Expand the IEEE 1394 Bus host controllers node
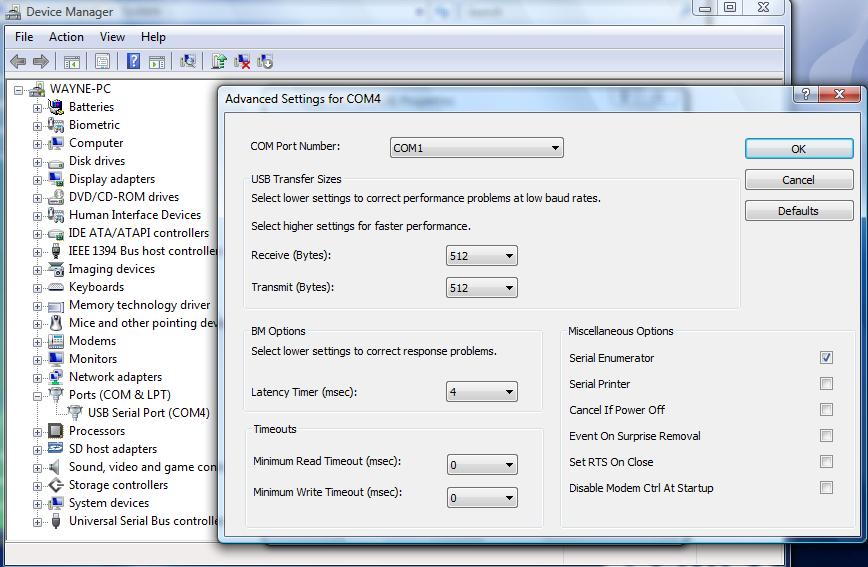The image size is (868, 567). (x=37, y=252)
